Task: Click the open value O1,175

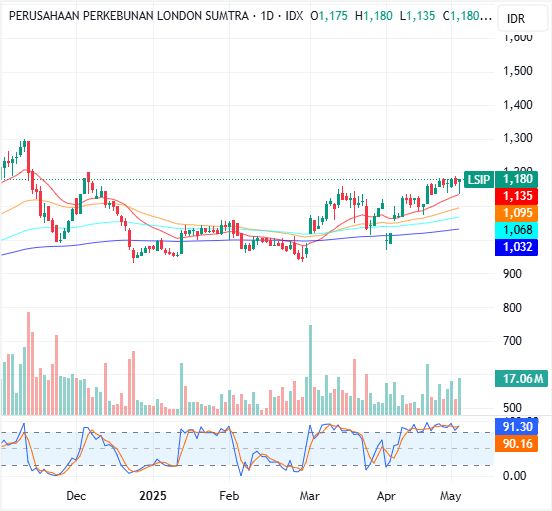Action: 329,16
